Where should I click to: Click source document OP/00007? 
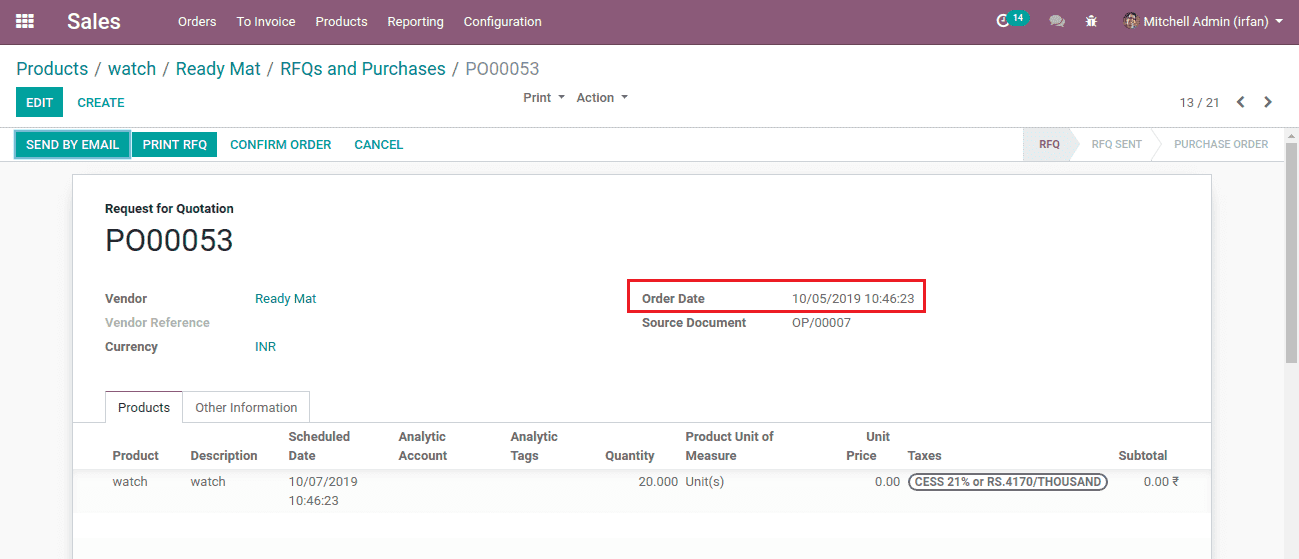[x=821, y=323]
